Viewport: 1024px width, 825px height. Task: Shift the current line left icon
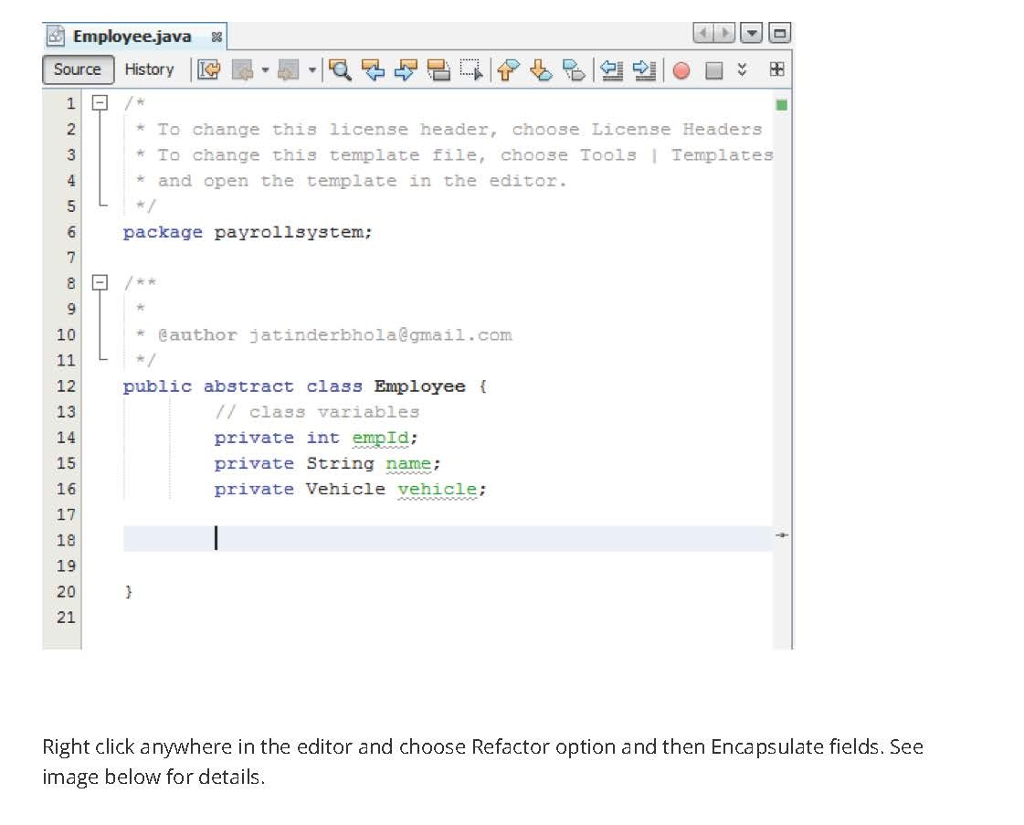pyautogui.click(x=613, y=70)
